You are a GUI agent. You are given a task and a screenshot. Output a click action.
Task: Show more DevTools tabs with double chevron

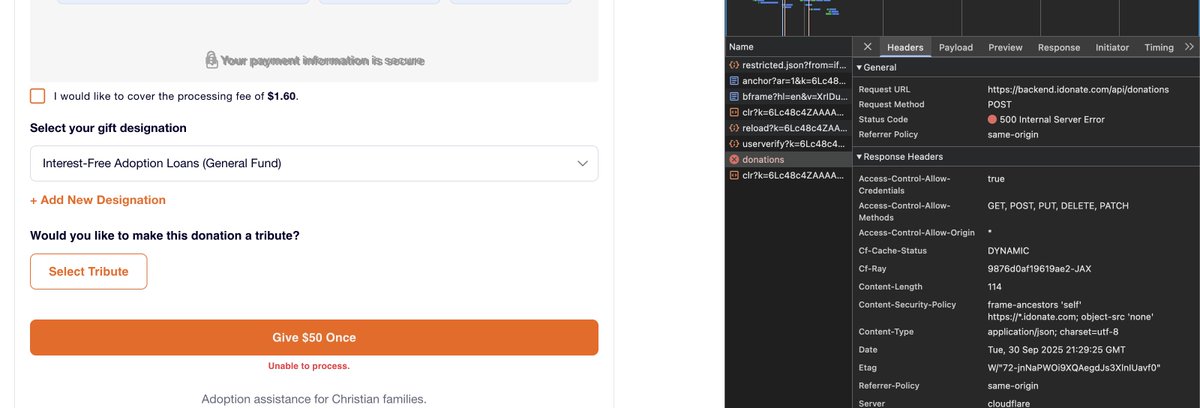tap(1188, 47)
